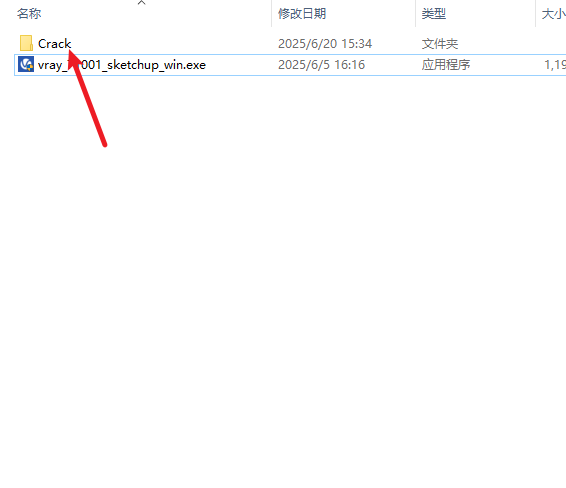Image resolution: width=566 pixels, height=488 pixels.
Task: Click the divider between 修改日期 and 类型 headers
Action: coord(415,14)
